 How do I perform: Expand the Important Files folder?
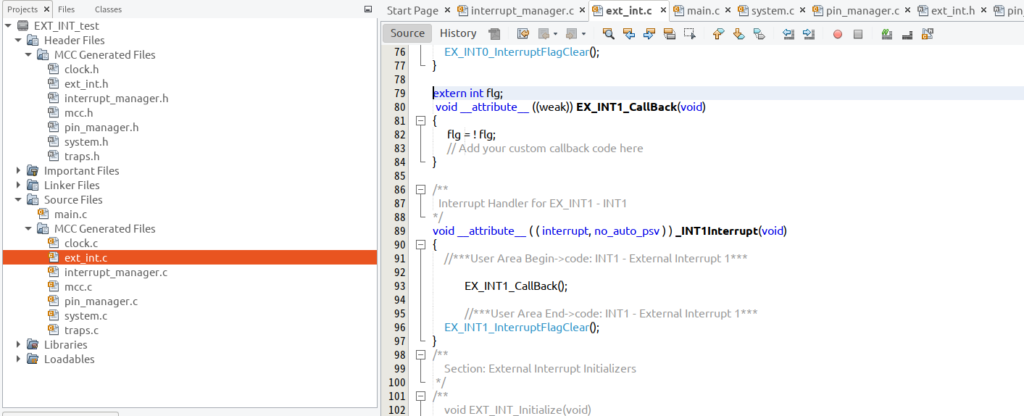pos(18,171)
